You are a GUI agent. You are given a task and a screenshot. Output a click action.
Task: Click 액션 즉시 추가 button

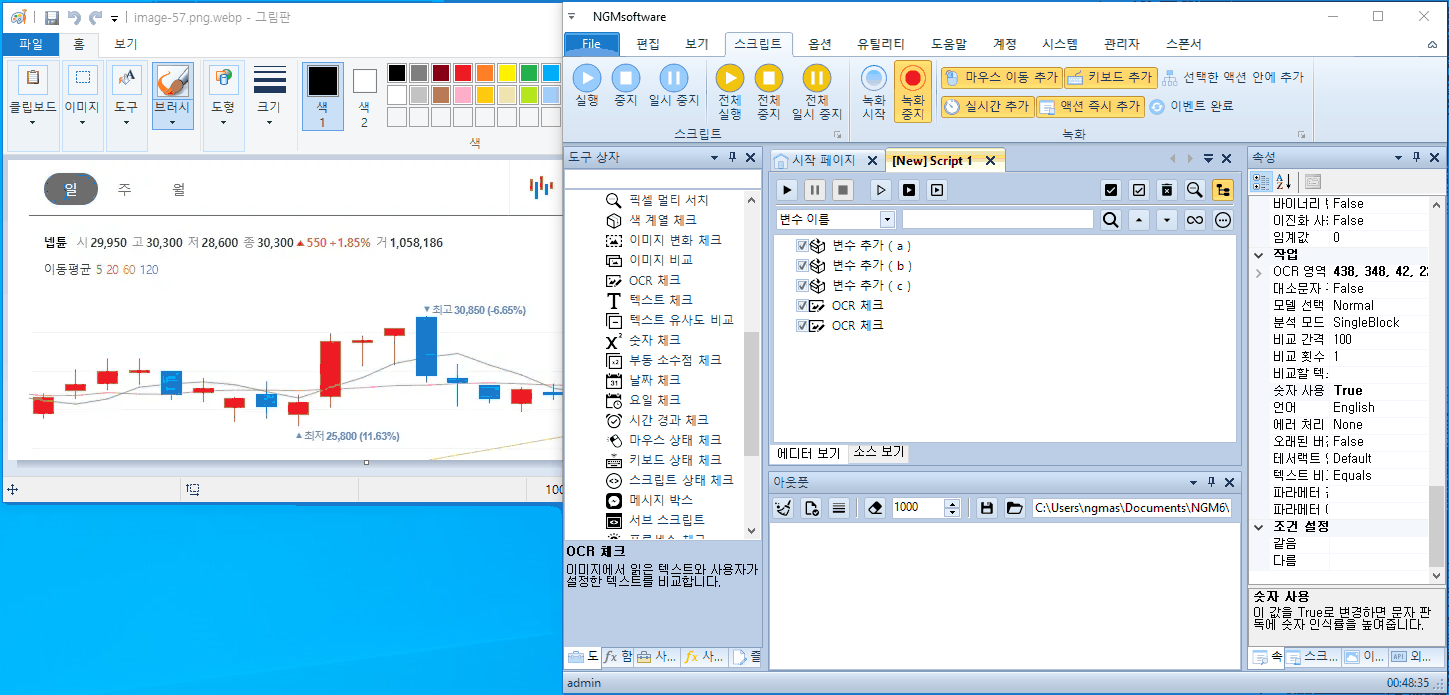pos(1089,106)
